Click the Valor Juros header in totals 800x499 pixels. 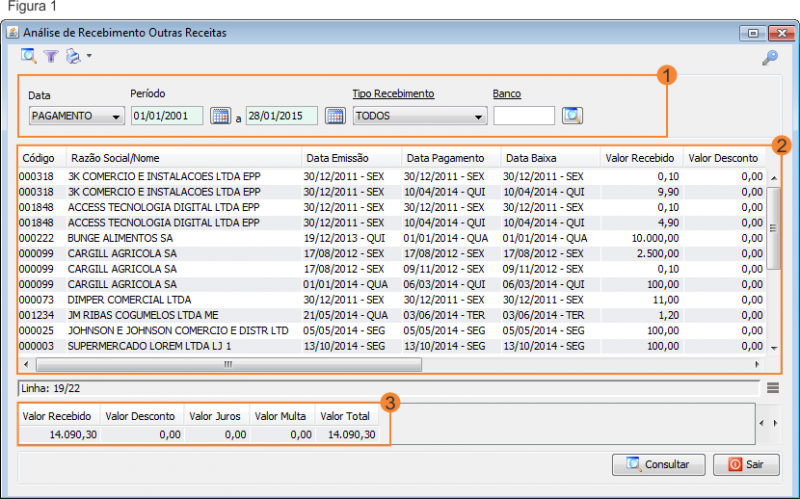point(215,416)
